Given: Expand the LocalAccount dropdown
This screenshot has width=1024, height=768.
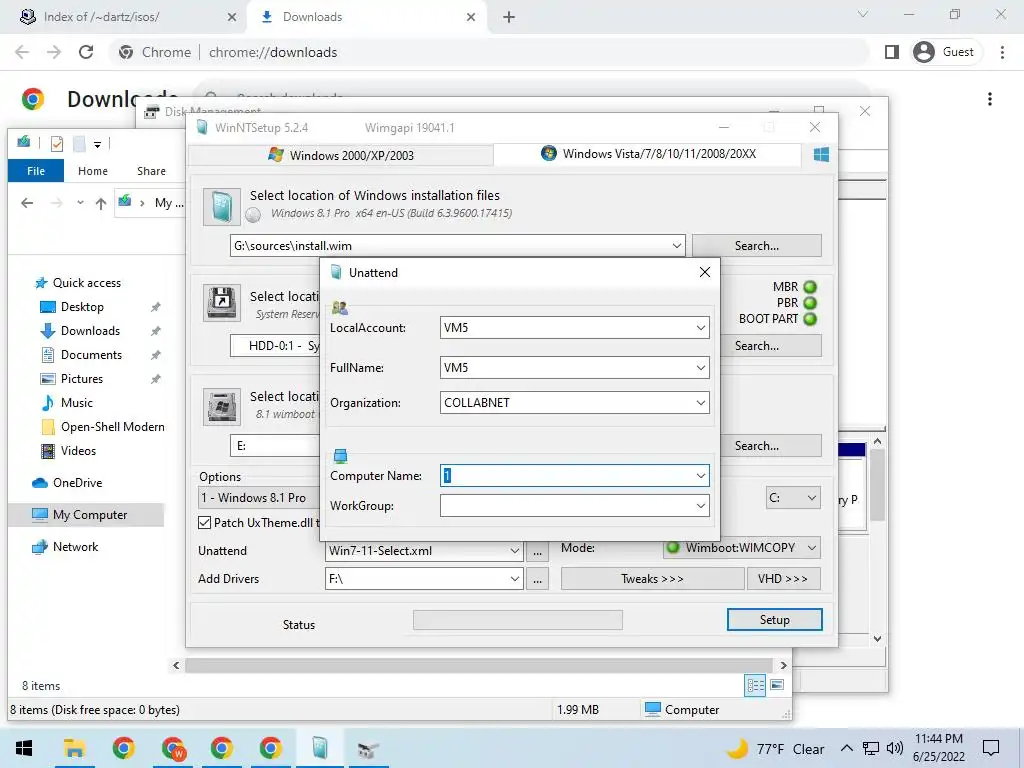Looking at the screenshot, I should [x=701, y=328].
